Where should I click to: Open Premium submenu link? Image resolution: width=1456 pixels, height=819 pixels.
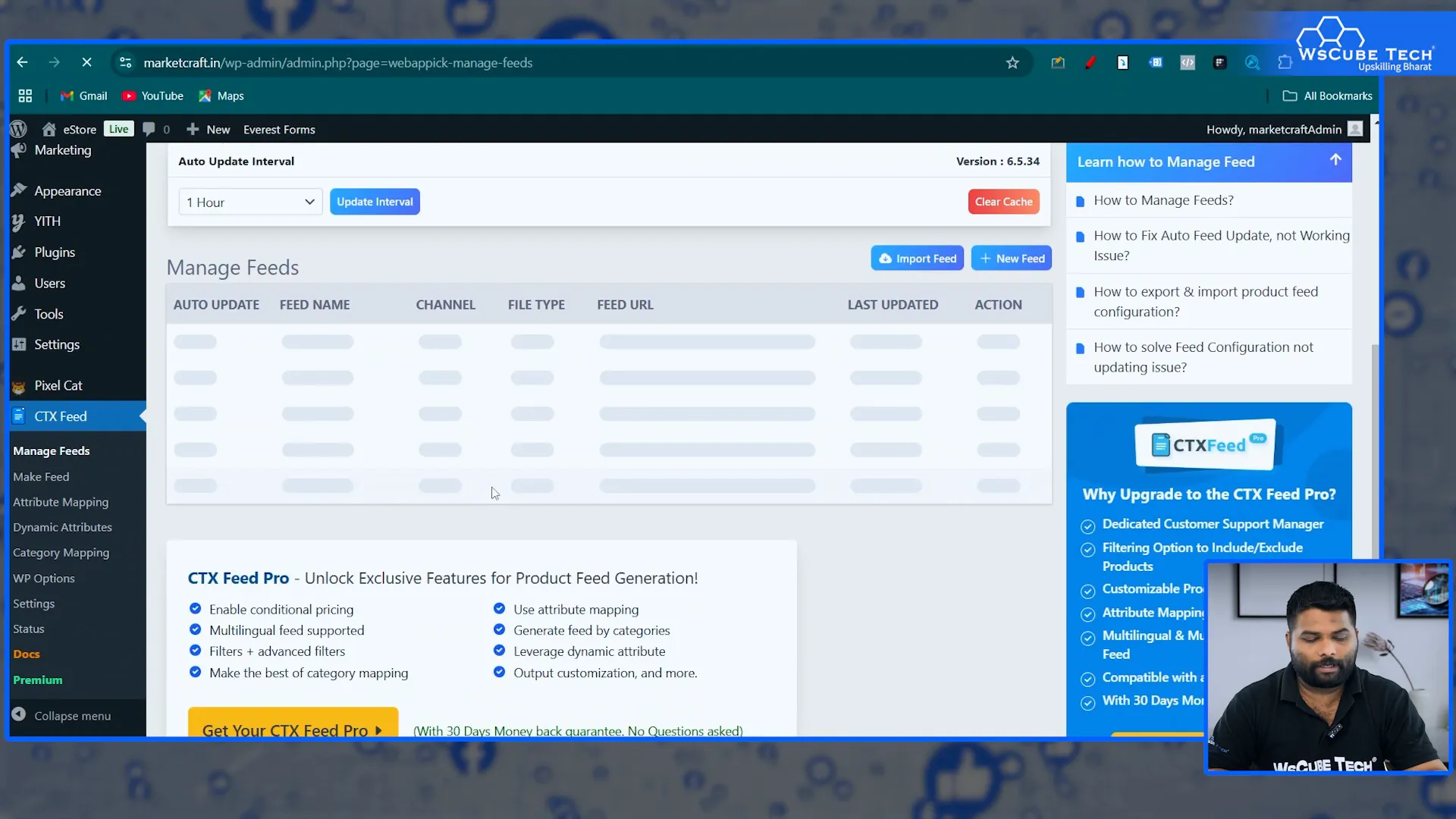(38, 679)
